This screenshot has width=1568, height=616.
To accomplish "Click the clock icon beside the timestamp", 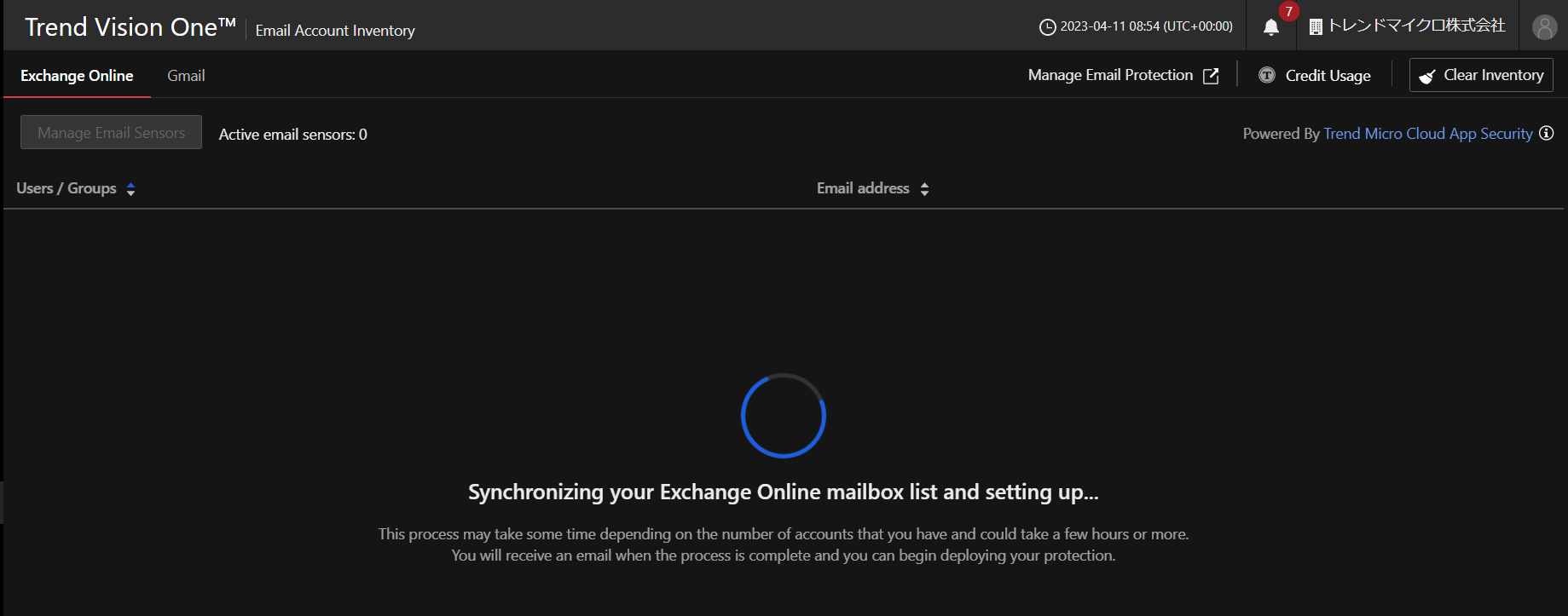I will [x=1047, y=27].
